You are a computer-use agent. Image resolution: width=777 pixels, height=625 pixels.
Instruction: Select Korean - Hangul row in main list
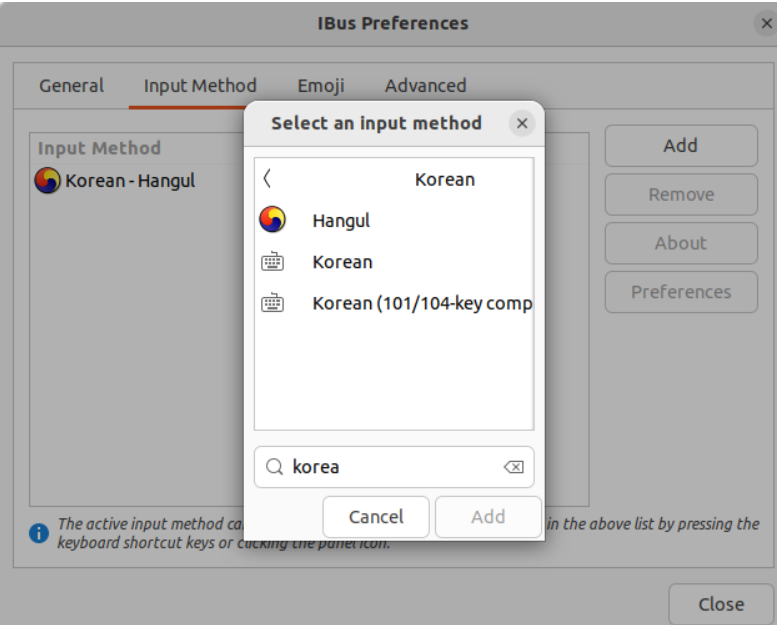(x=137, y=180)
